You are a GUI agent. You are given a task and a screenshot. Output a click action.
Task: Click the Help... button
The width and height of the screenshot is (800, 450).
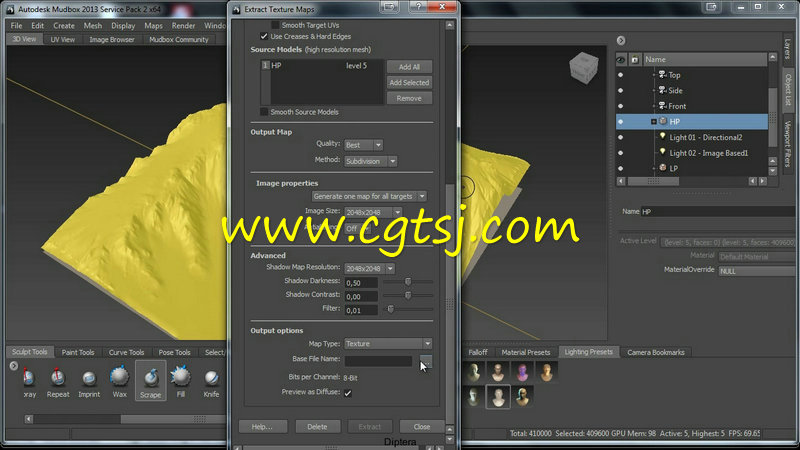pos(262,427)
